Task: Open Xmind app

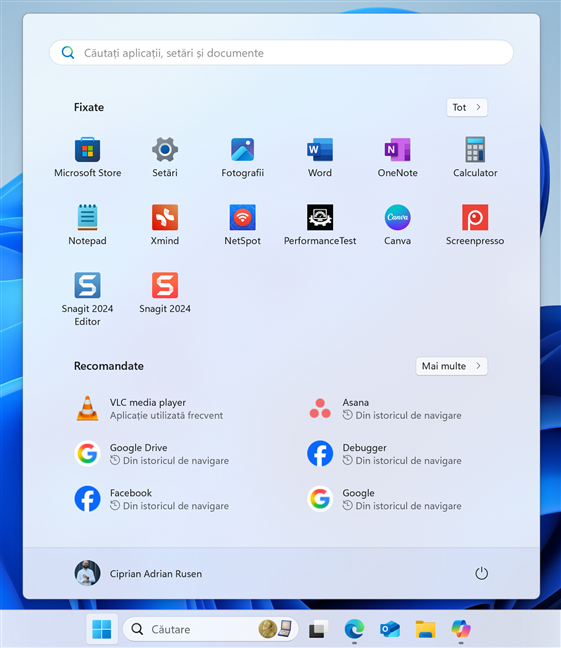Action: [165, 225]
